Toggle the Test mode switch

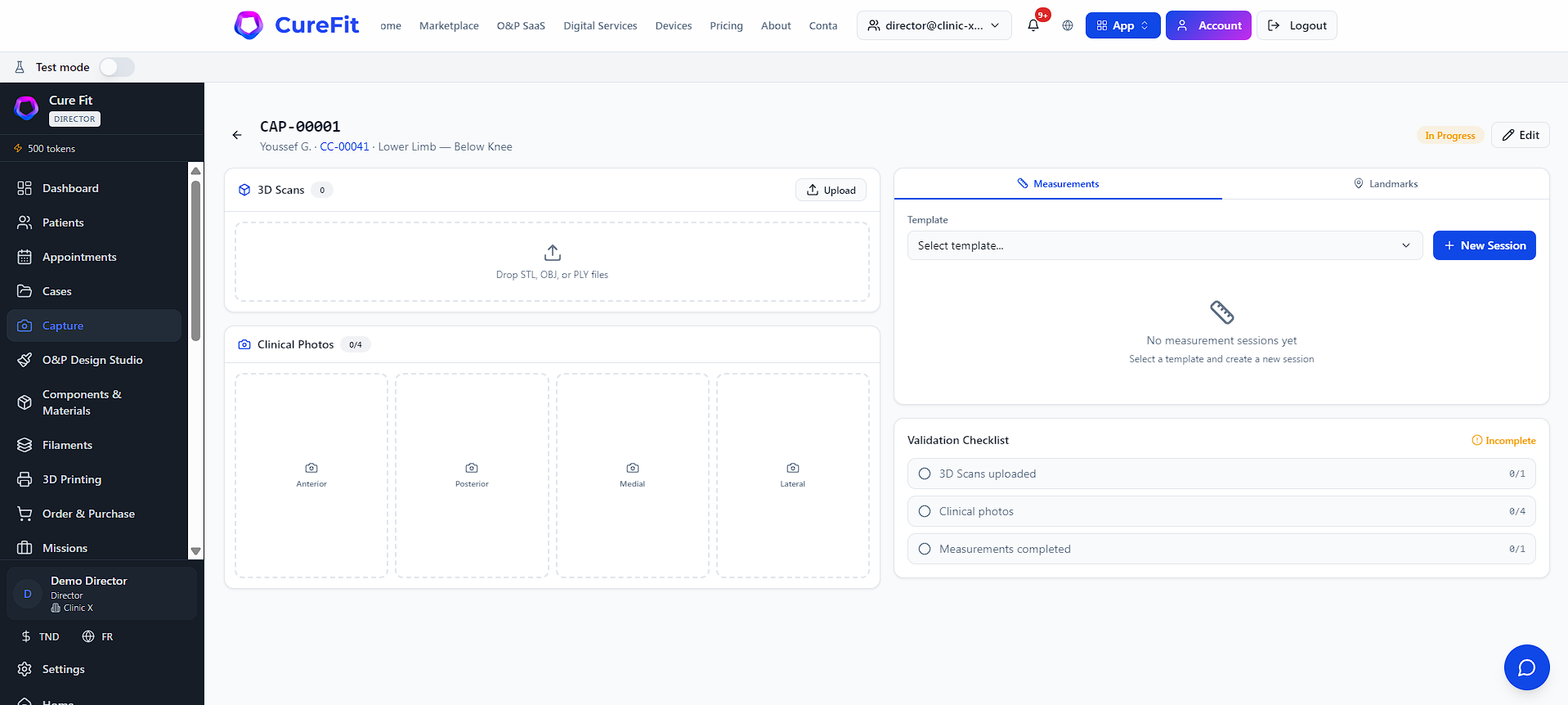point(117,67)
